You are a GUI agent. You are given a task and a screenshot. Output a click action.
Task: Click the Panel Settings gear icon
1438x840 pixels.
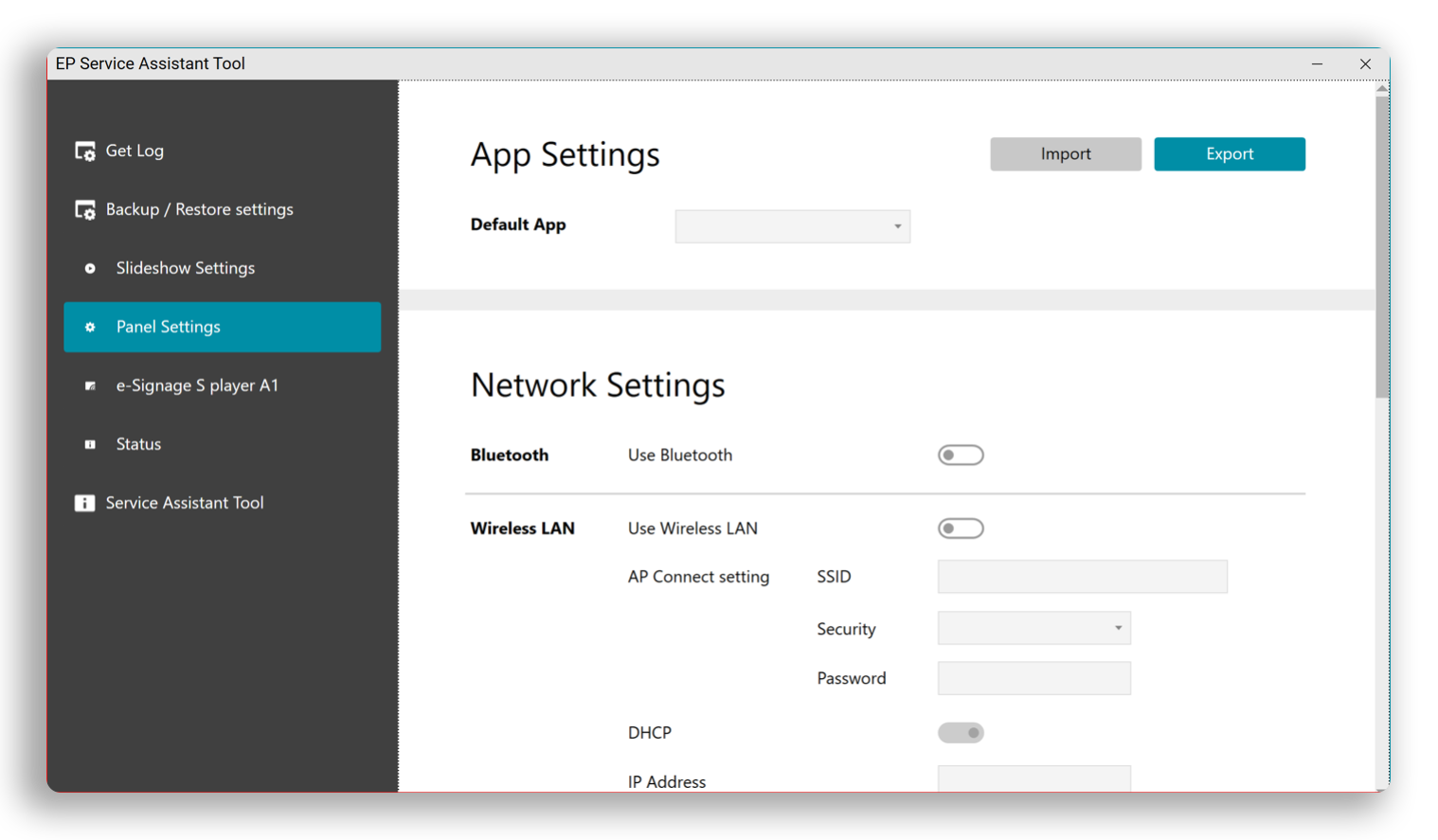click(x=90, y=328)
